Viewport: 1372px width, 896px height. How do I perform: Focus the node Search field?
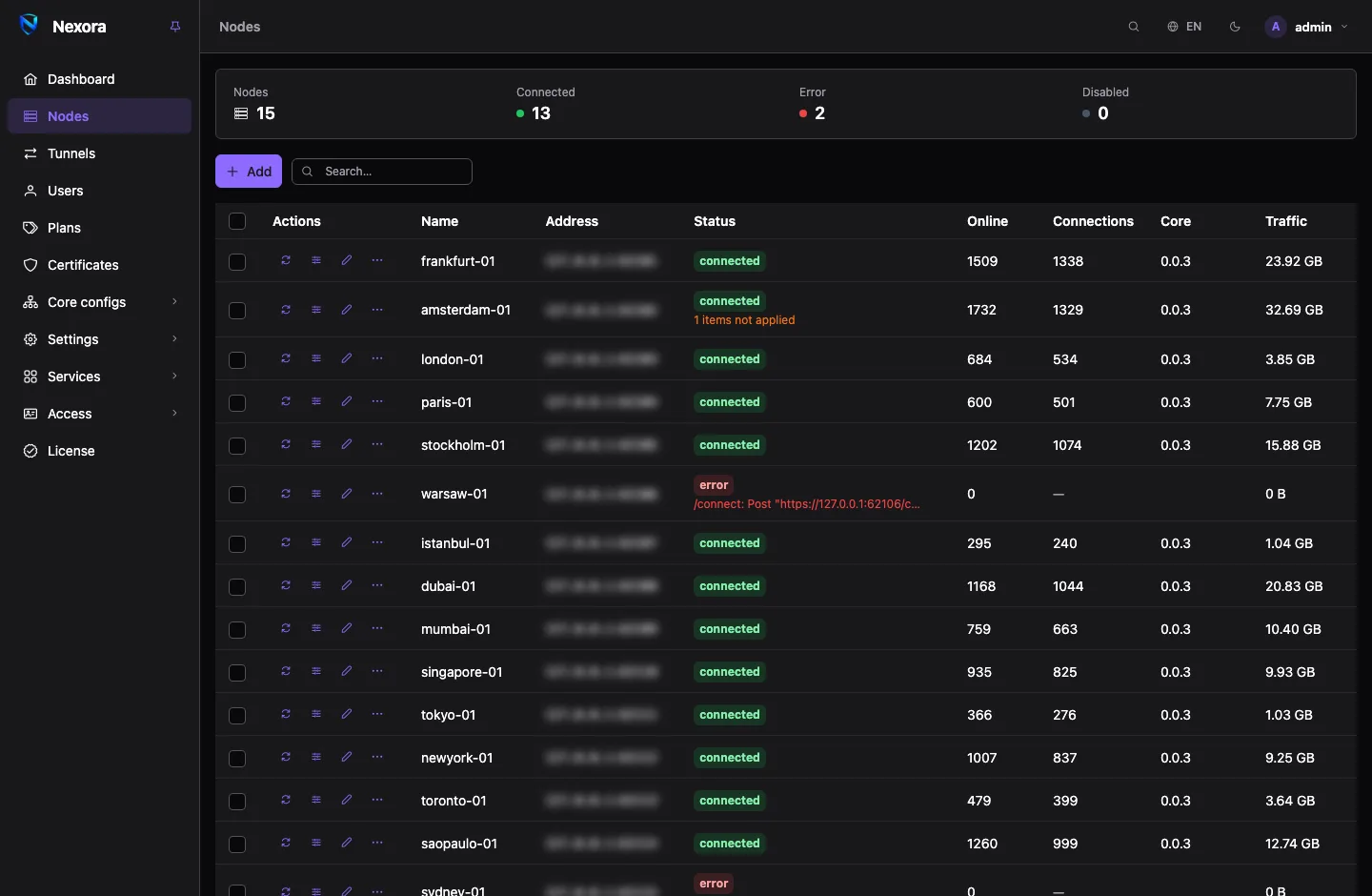382,172
